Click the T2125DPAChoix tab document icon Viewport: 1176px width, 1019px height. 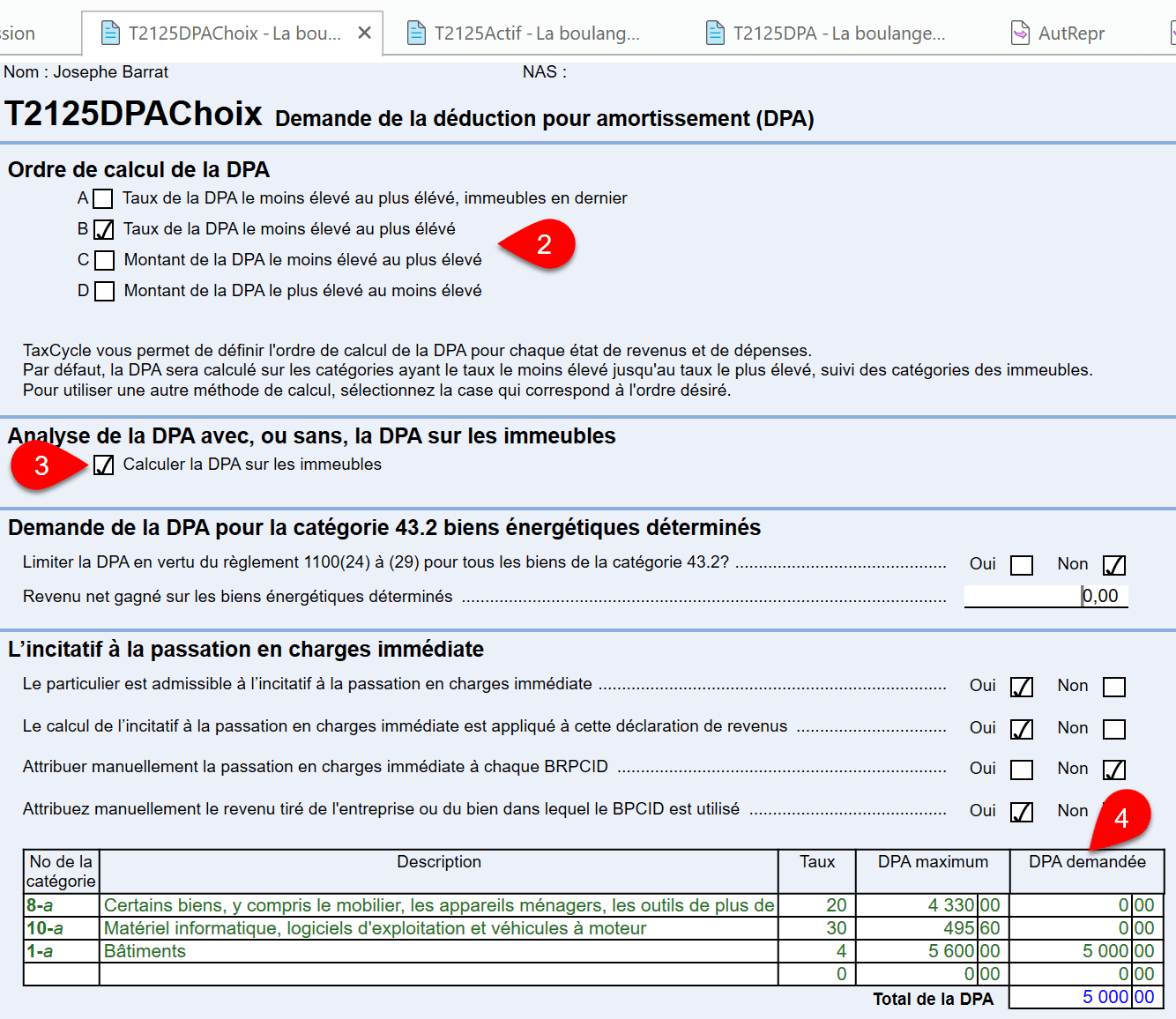coord(110,33)
